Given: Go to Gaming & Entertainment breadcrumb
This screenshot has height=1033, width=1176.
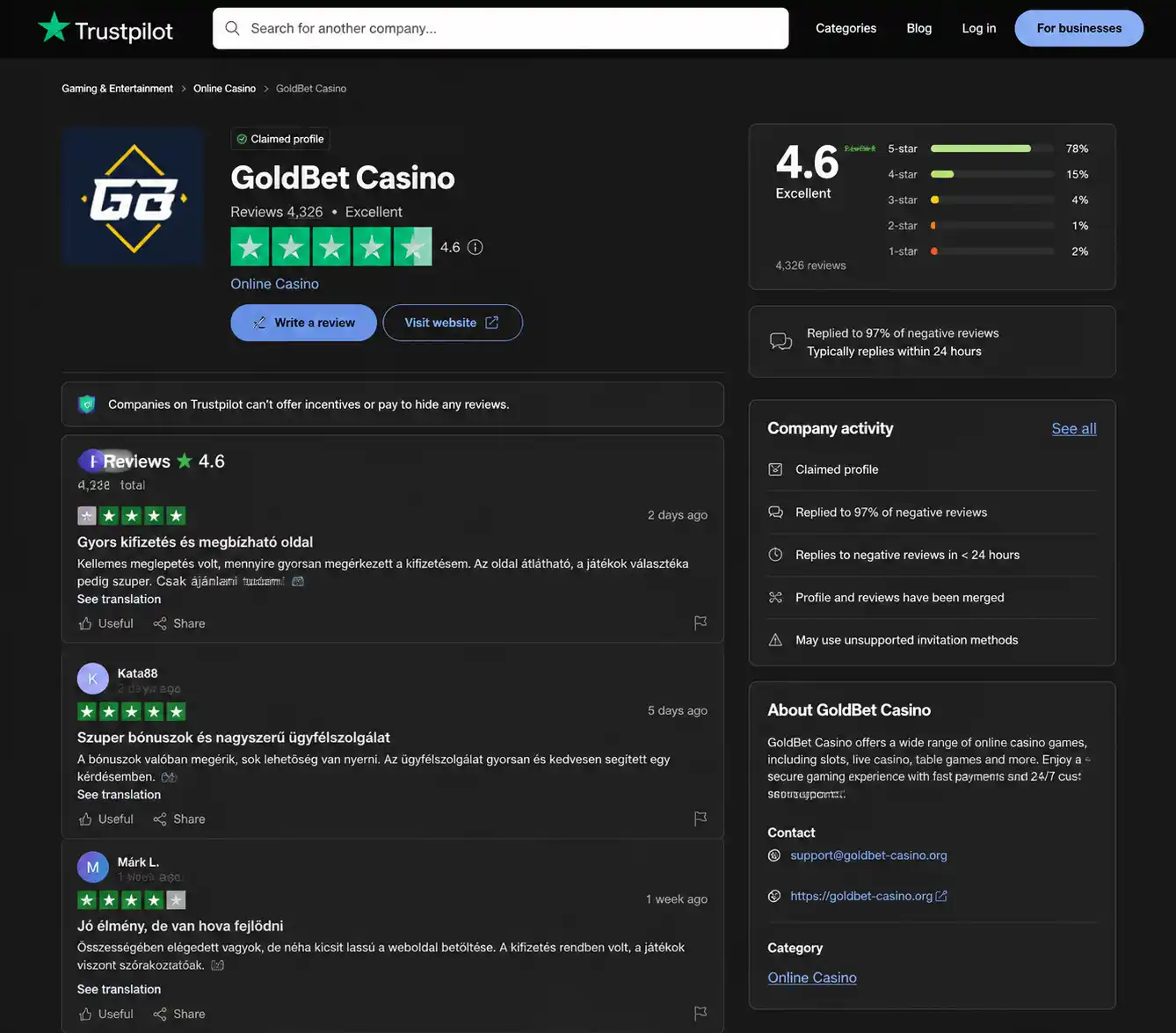Looking at the screenshot, I should tap(117, 89).
